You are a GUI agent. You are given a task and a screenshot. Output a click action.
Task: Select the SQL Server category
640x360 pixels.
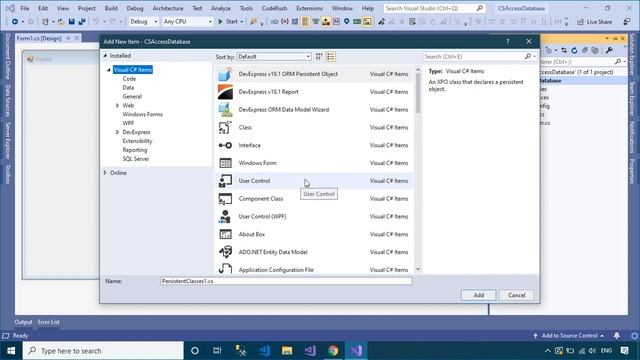point(136,159)
